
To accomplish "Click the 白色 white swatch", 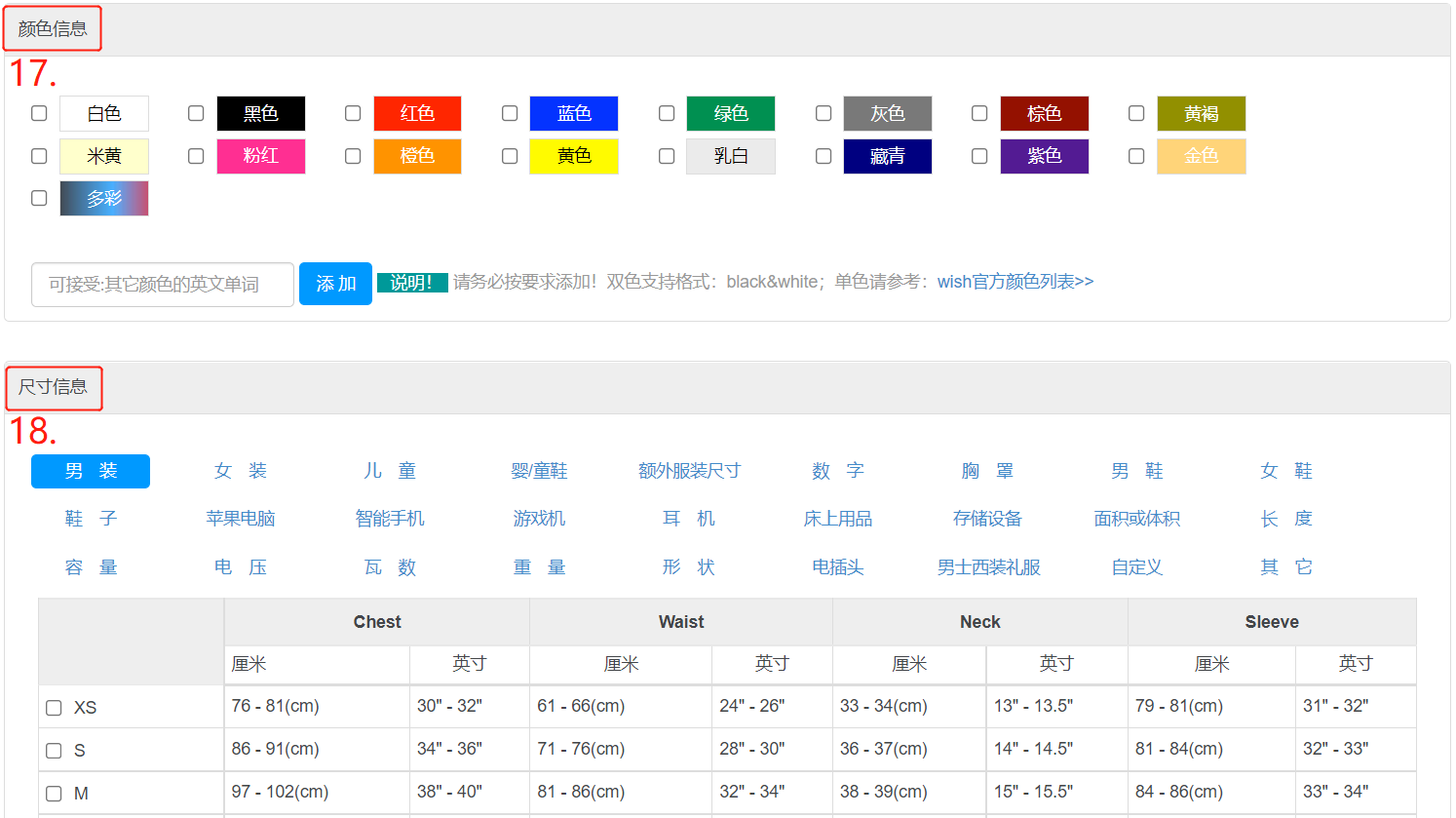I will click(104, 113).
